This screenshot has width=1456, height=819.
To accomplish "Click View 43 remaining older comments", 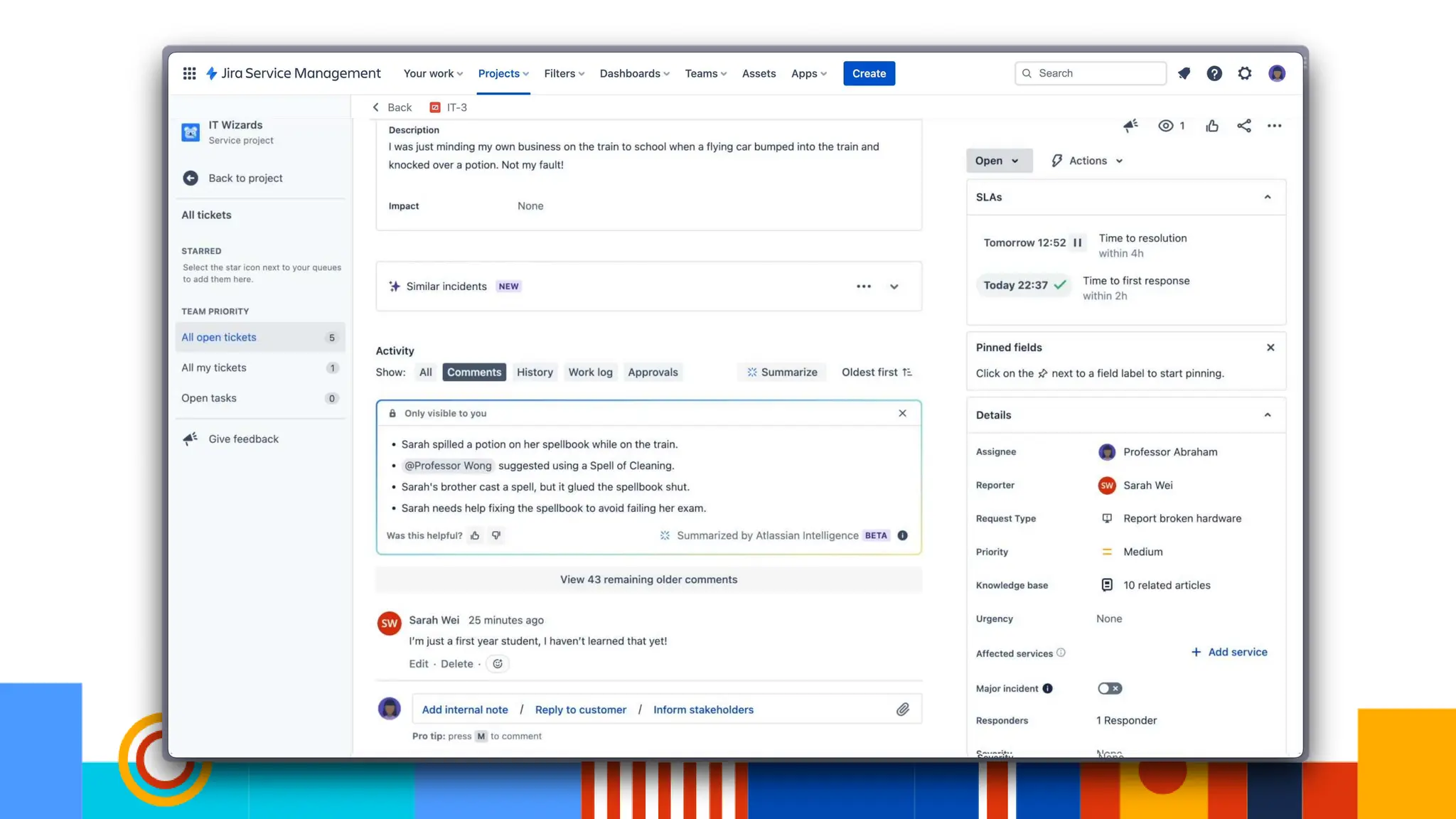I will tap(648, 579).
